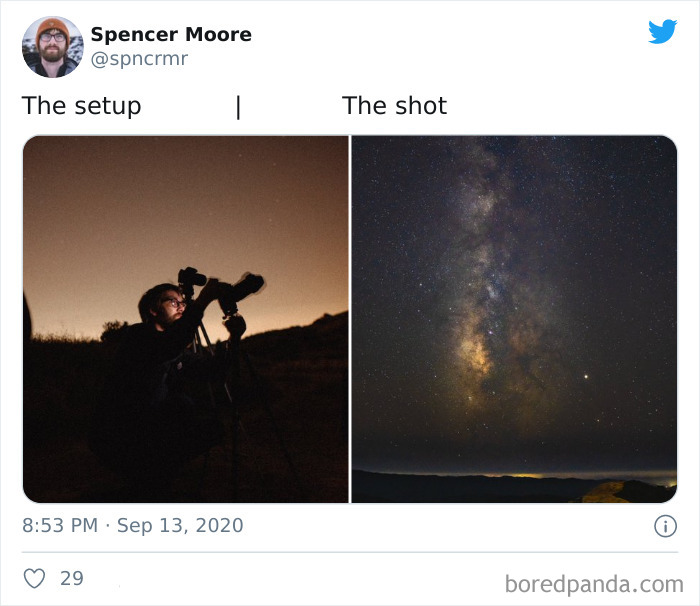Click the like count 29

72,578
